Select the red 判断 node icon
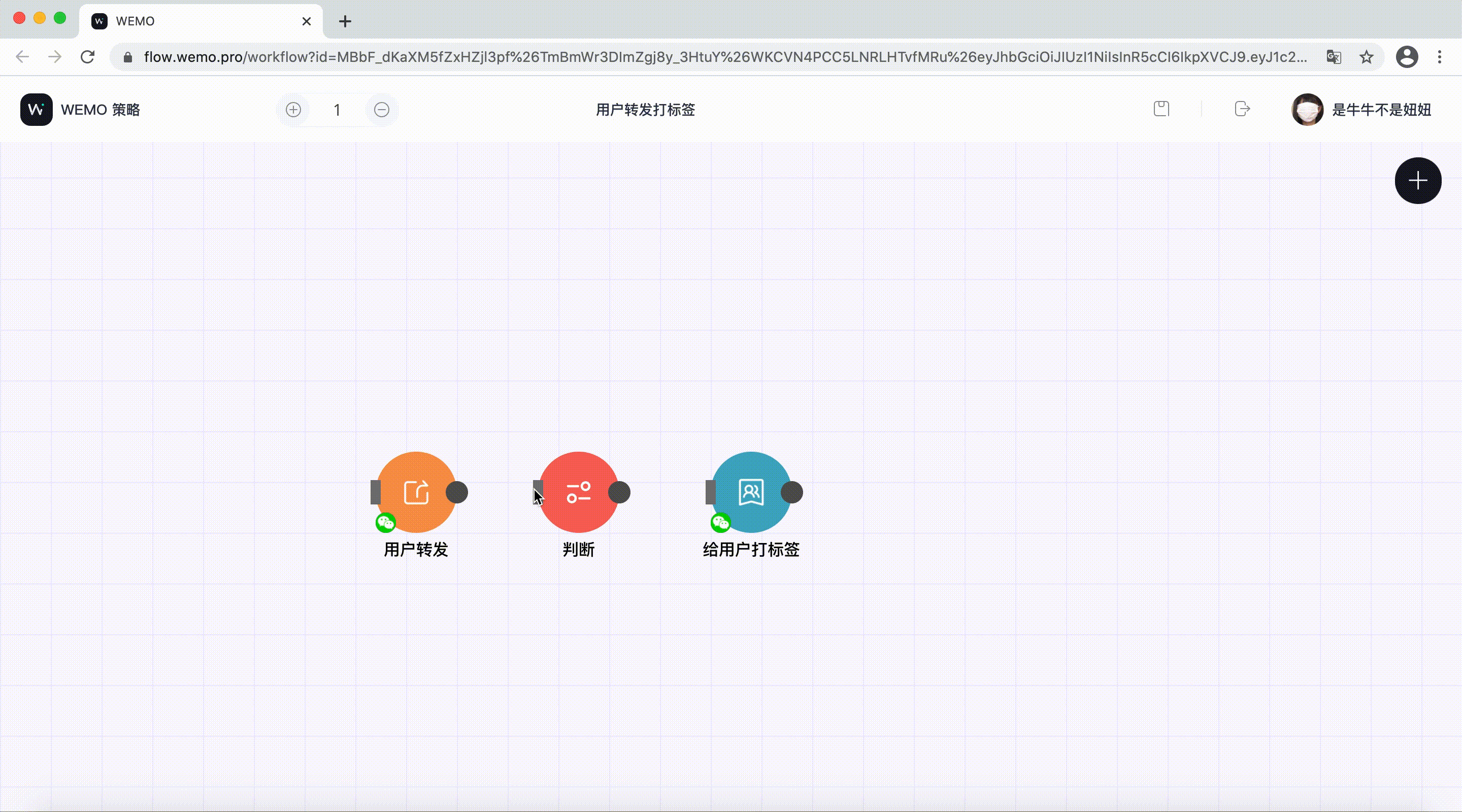The image size is (1462, 812). (x=578, y=492)
